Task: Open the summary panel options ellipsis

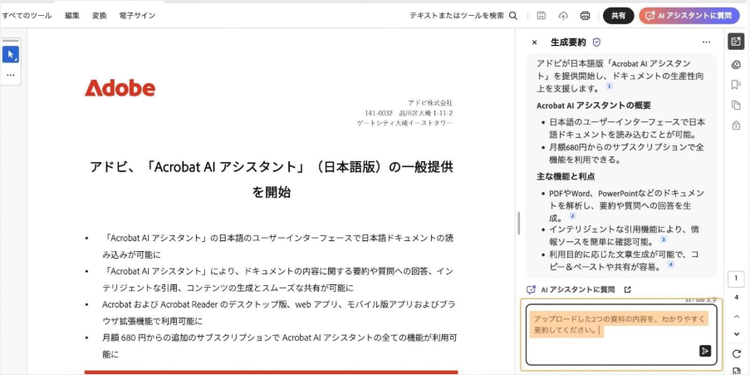Action: (706, 43)
